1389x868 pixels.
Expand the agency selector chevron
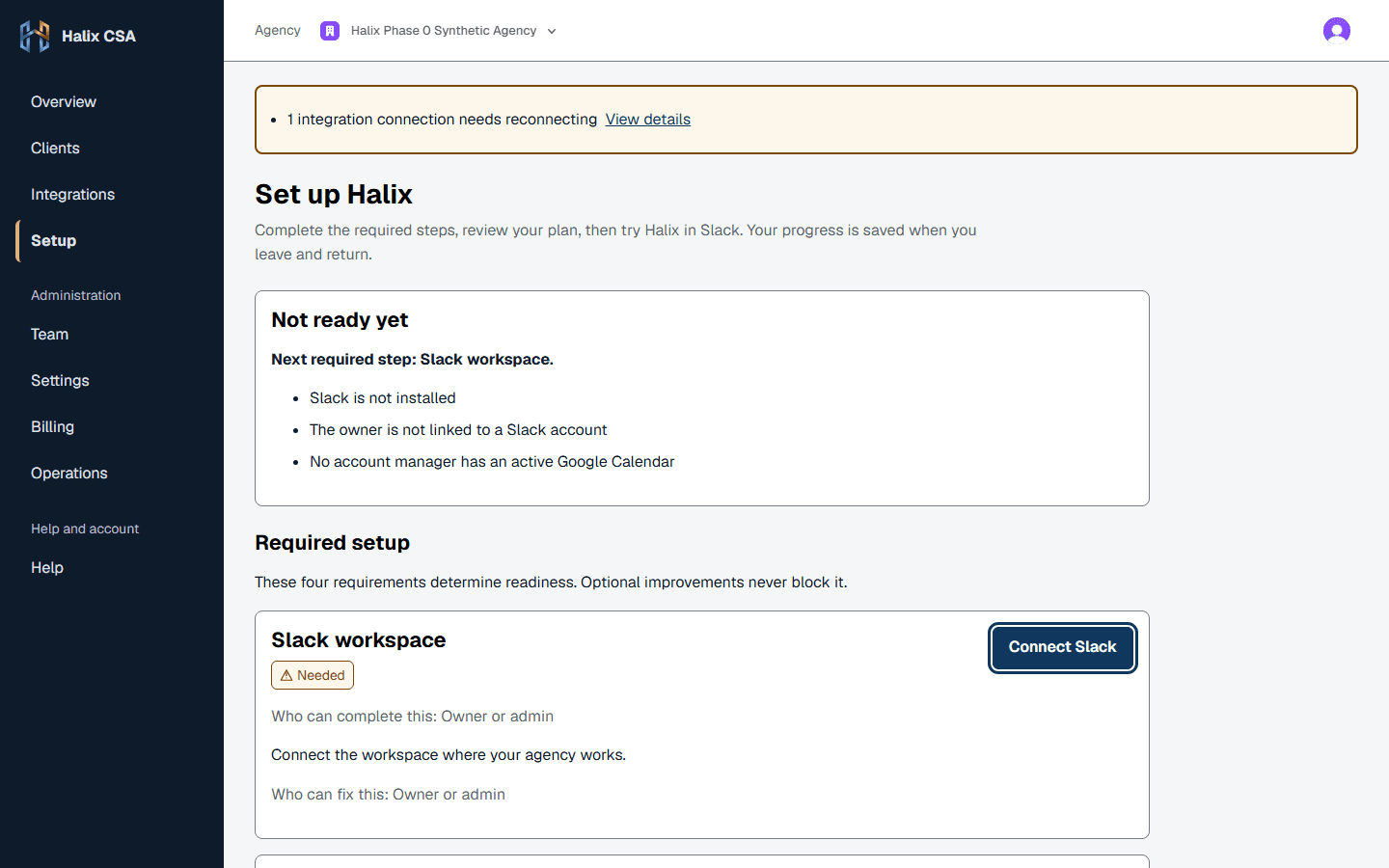(552, 31)
